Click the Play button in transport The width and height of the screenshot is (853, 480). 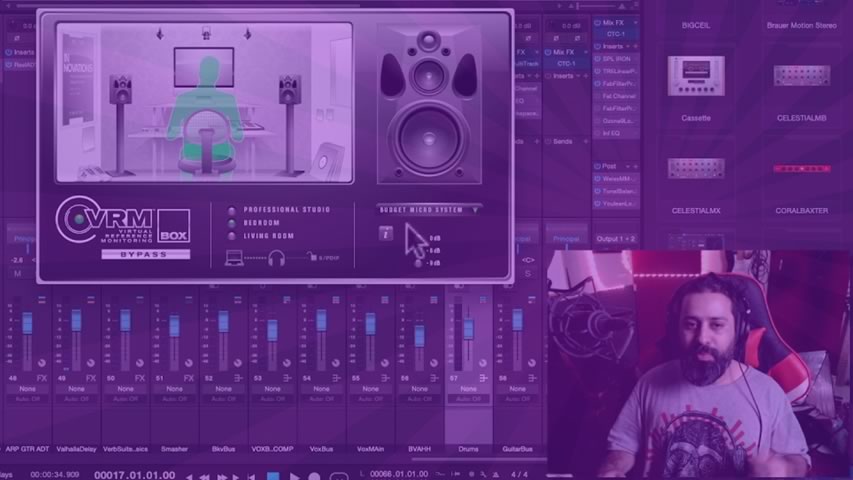click(294, 476)
